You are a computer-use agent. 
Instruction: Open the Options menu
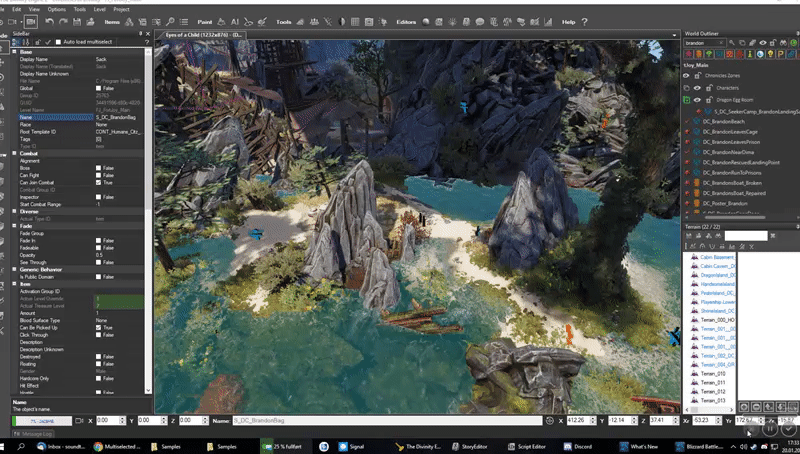pyautogui.click(x=57, y=9)
